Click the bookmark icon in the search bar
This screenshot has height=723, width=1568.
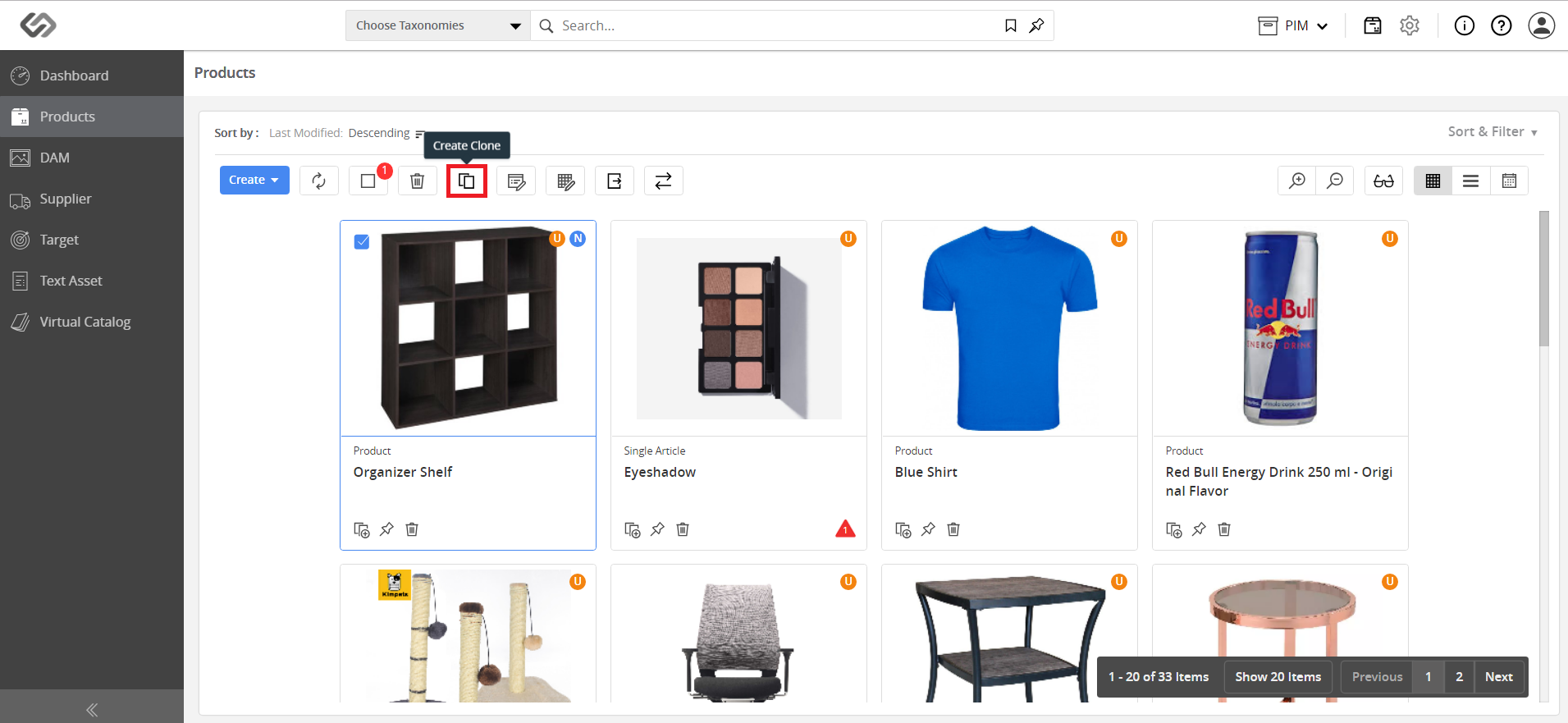pos(1011,25)
